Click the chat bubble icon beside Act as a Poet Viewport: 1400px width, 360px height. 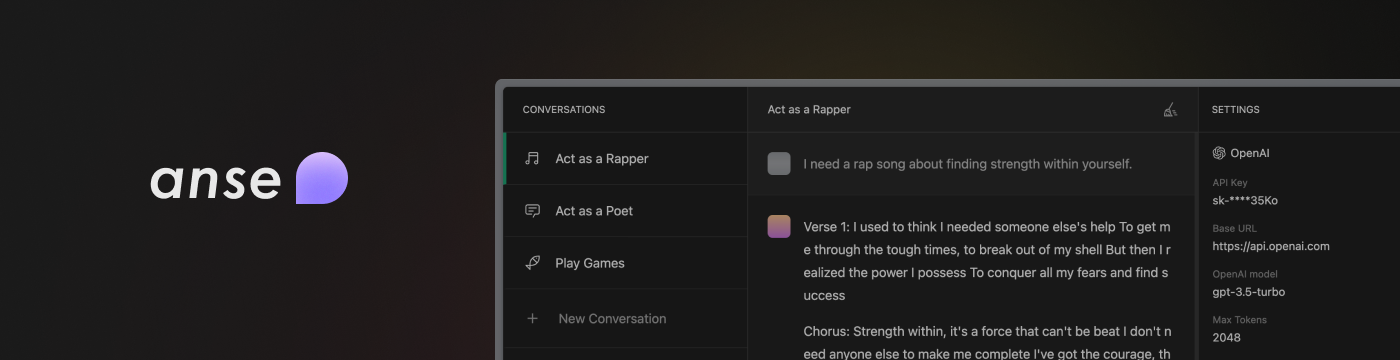(x=532, y=211)
